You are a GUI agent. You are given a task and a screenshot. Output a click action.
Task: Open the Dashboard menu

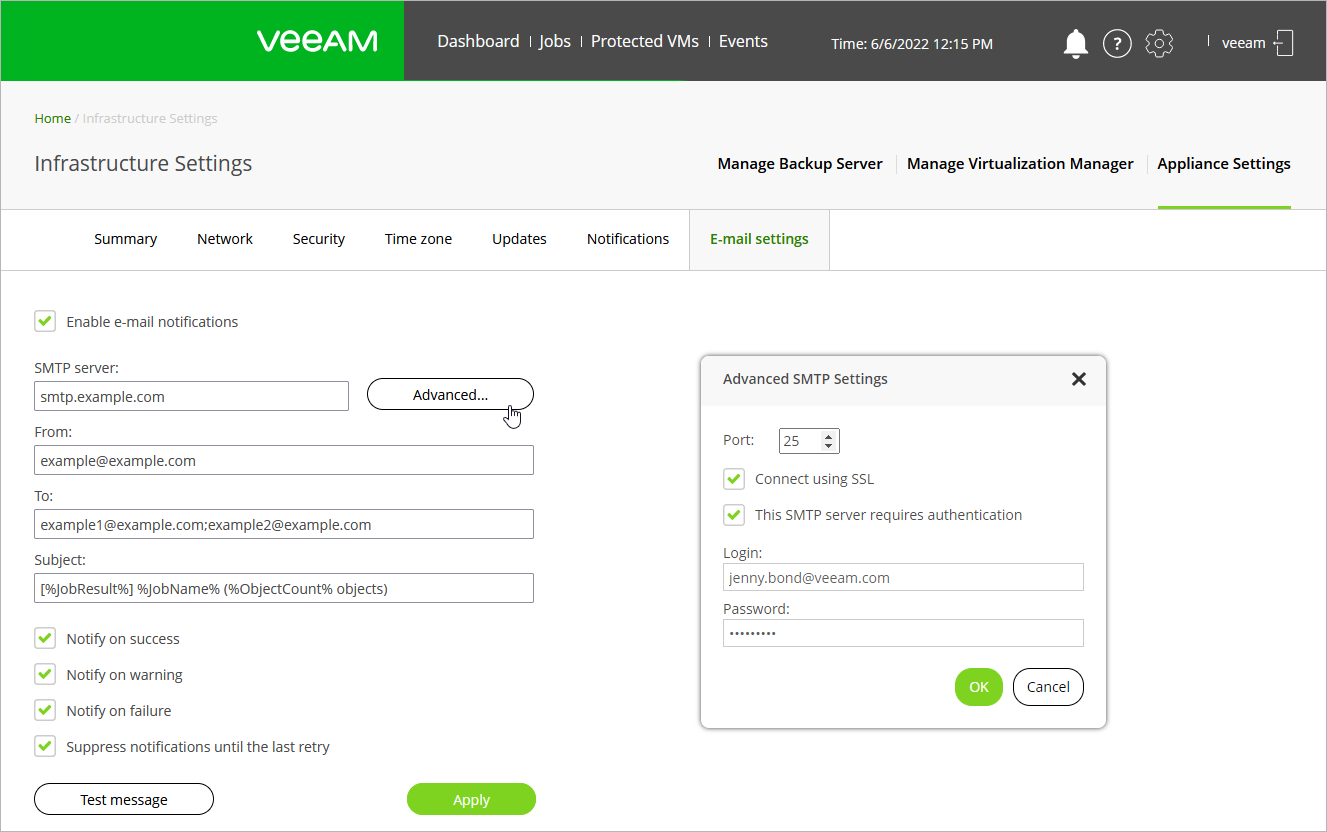[478, 41]
